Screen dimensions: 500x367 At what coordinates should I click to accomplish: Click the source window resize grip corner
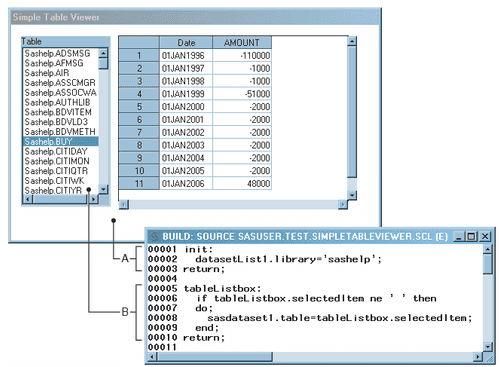(x=489, y=358)
